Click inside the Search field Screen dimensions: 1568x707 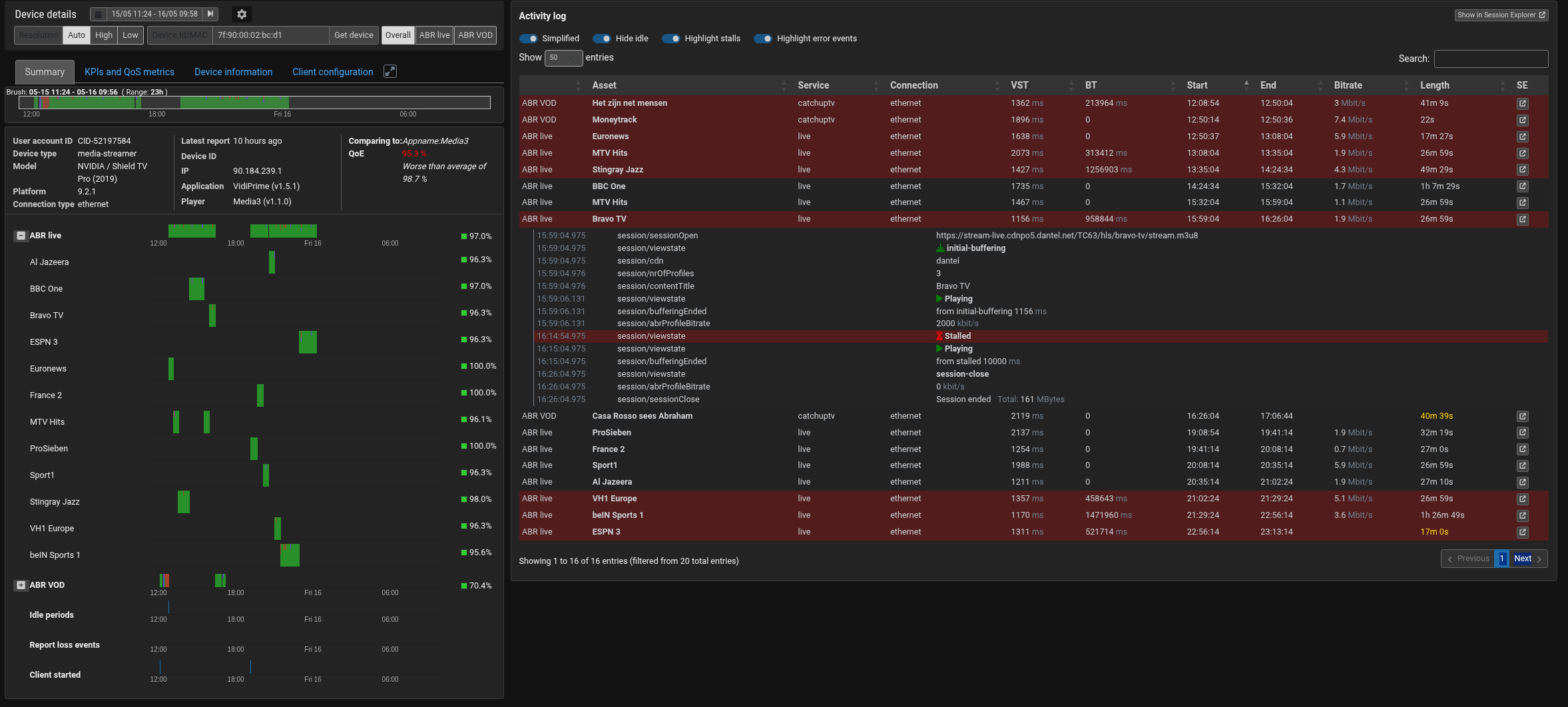coord(1491,59)
